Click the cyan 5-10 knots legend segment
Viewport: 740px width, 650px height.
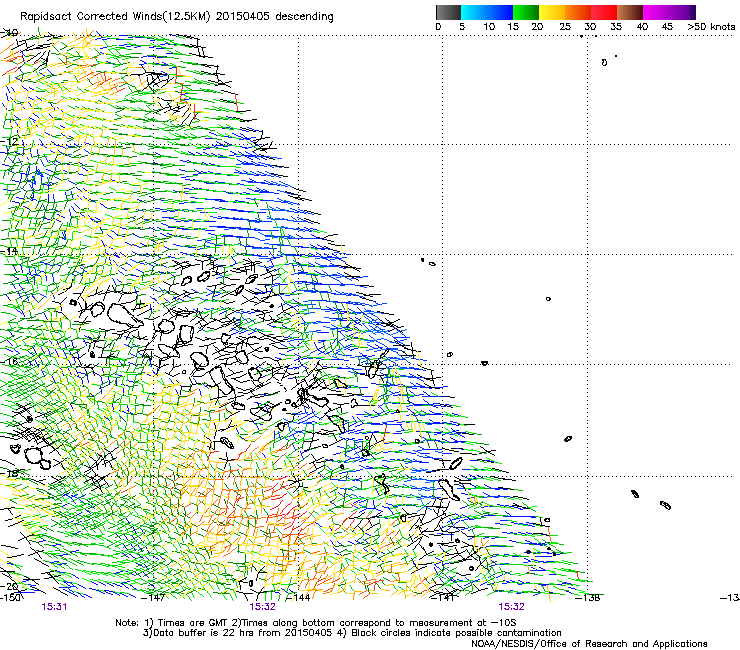(474, 12)
